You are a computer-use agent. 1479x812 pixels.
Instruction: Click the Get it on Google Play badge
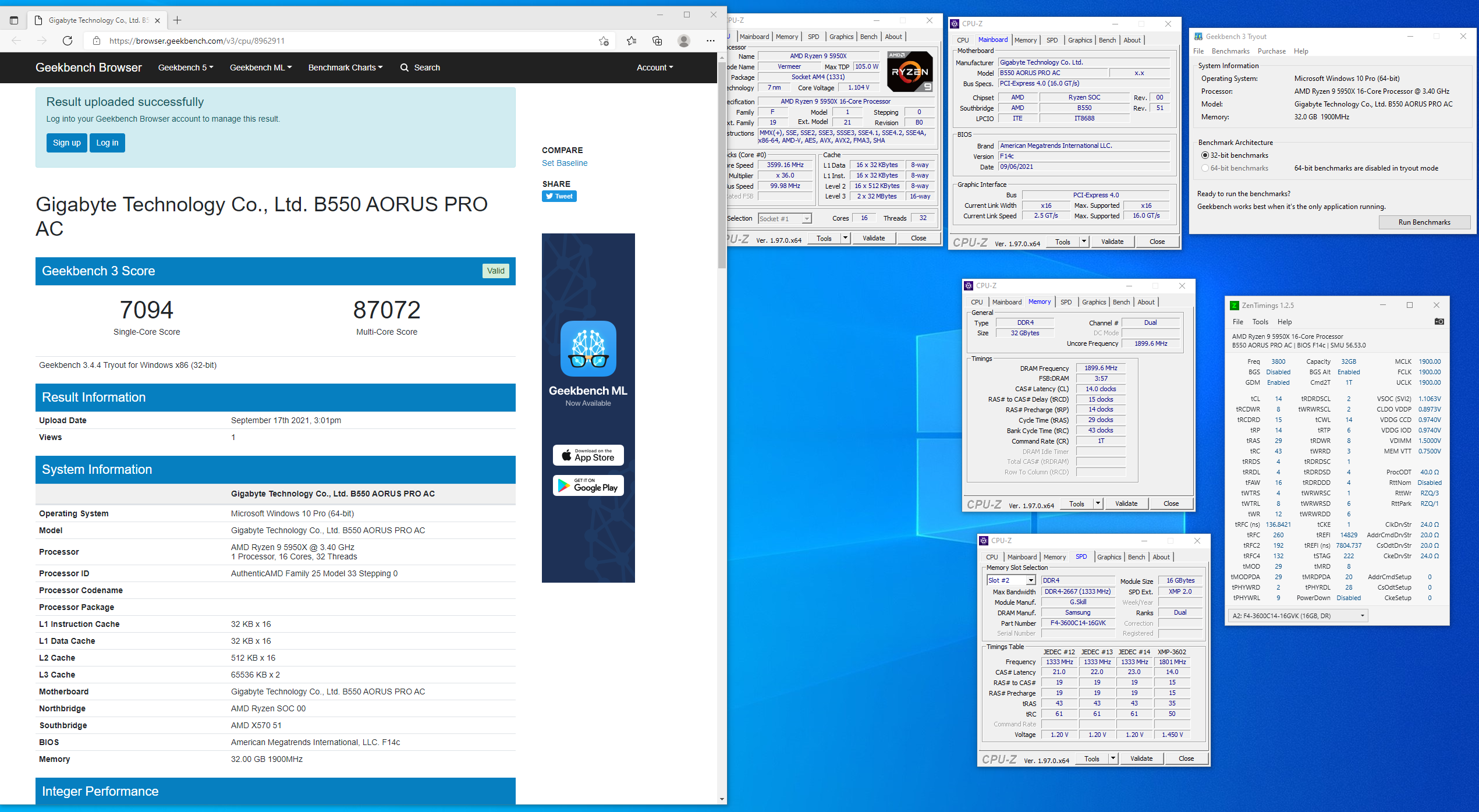tap(588, 485)
